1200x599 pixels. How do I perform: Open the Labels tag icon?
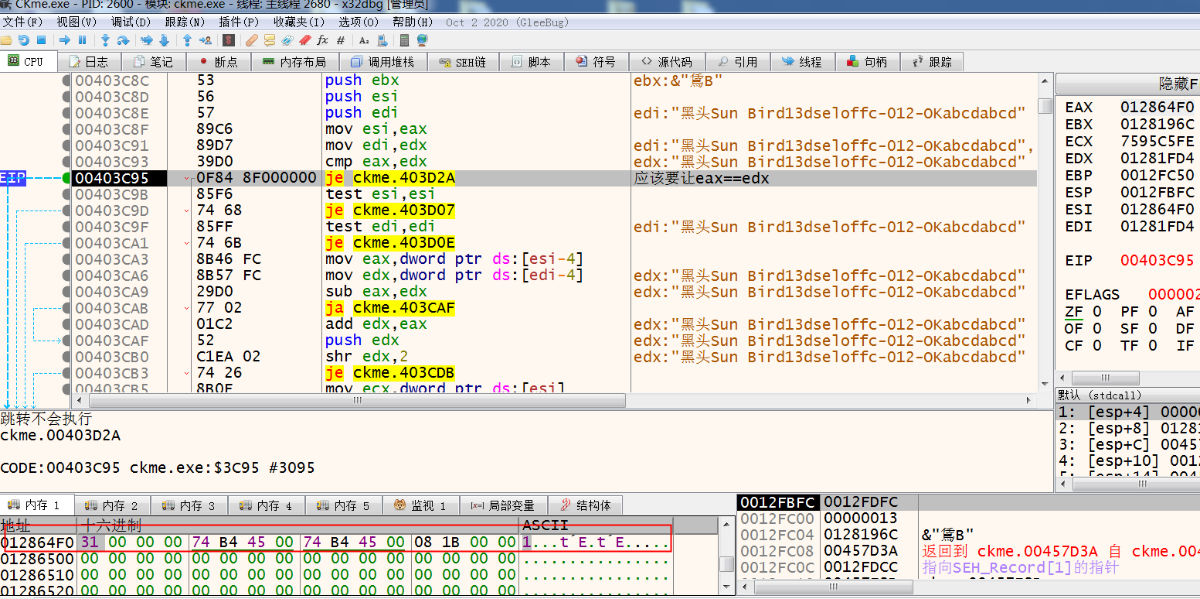[x=286, y=40]
